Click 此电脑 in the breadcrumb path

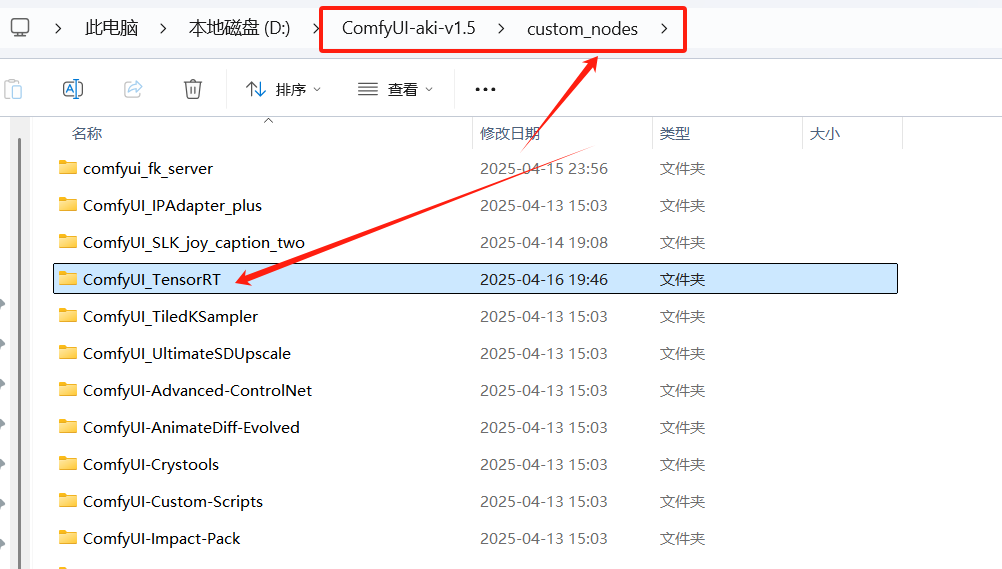(x=111, y=28)
